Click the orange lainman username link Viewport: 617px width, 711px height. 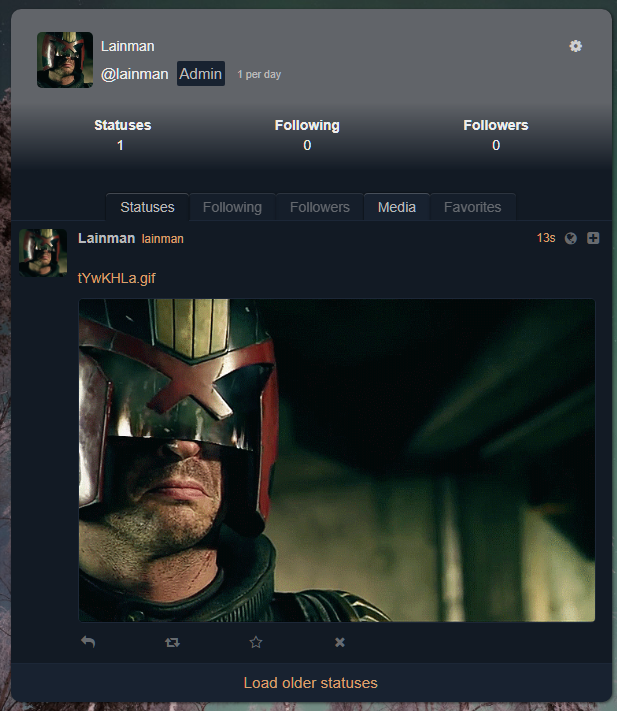coord(162,239)
